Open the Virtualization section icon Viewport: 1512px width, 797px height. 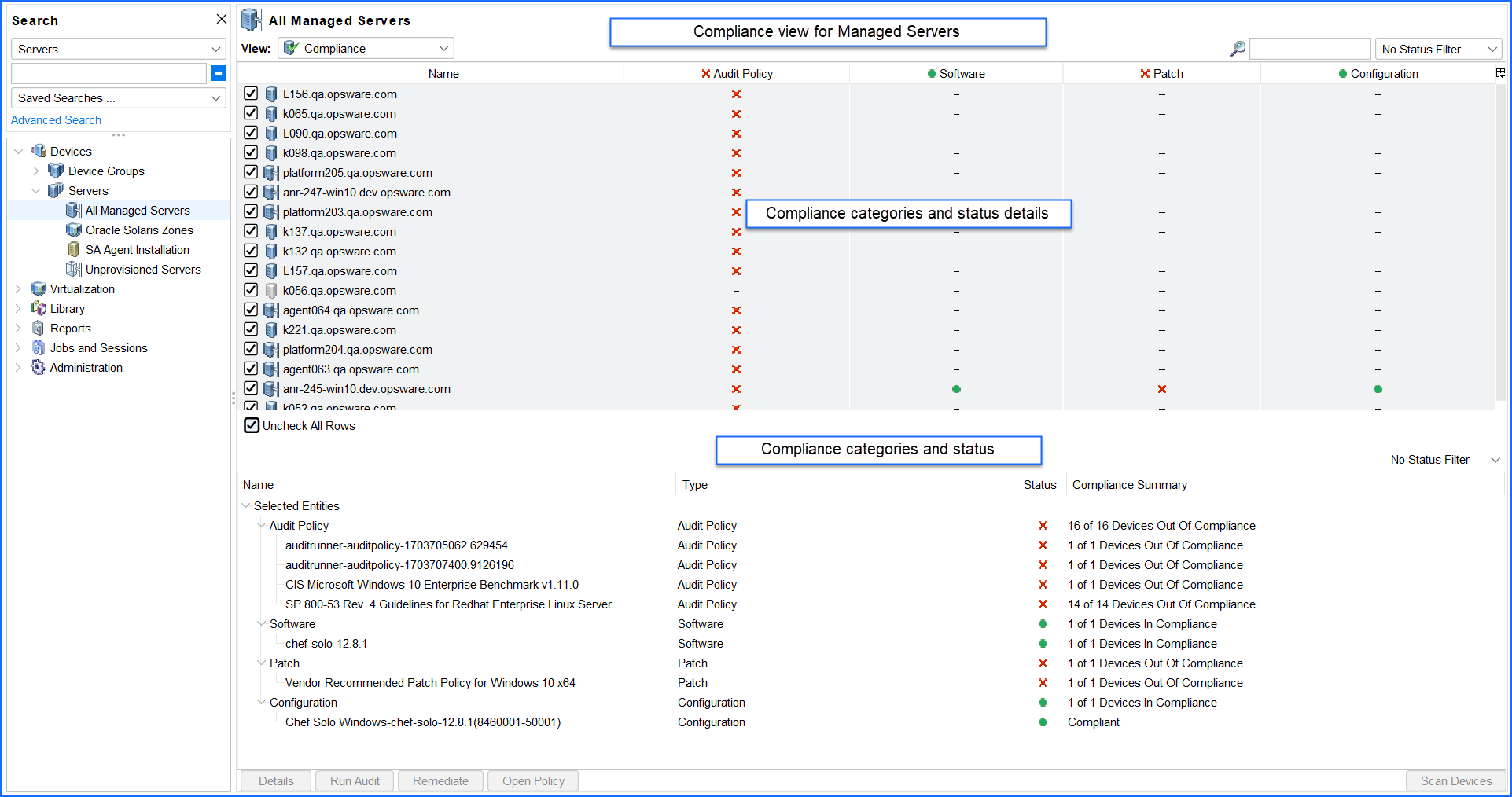[x=39, y=288]
